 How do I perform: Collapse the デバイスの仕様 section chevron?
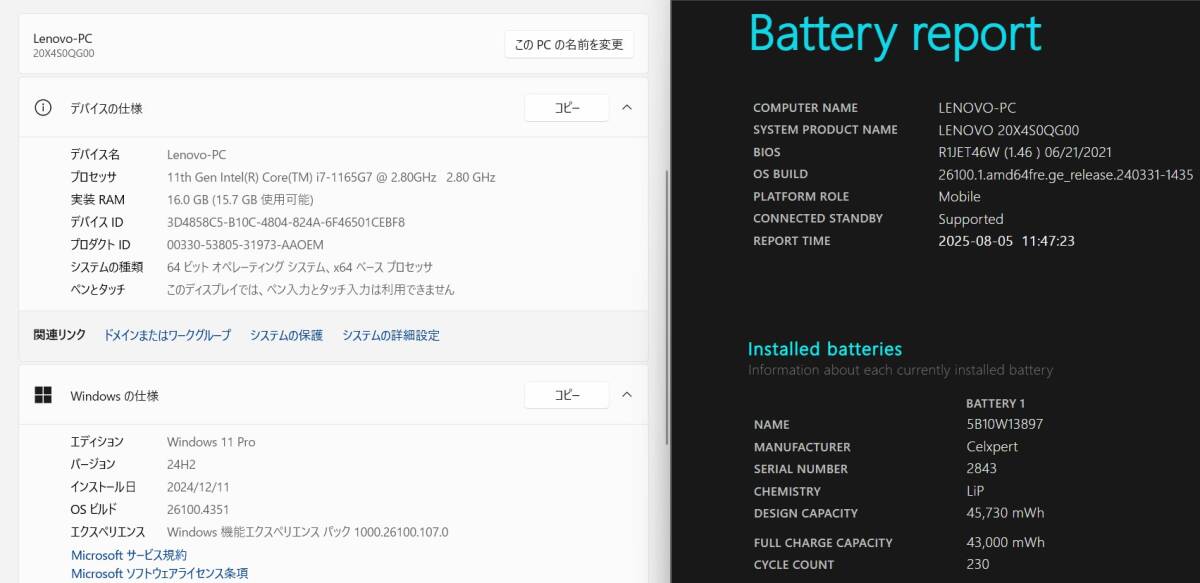627,108
